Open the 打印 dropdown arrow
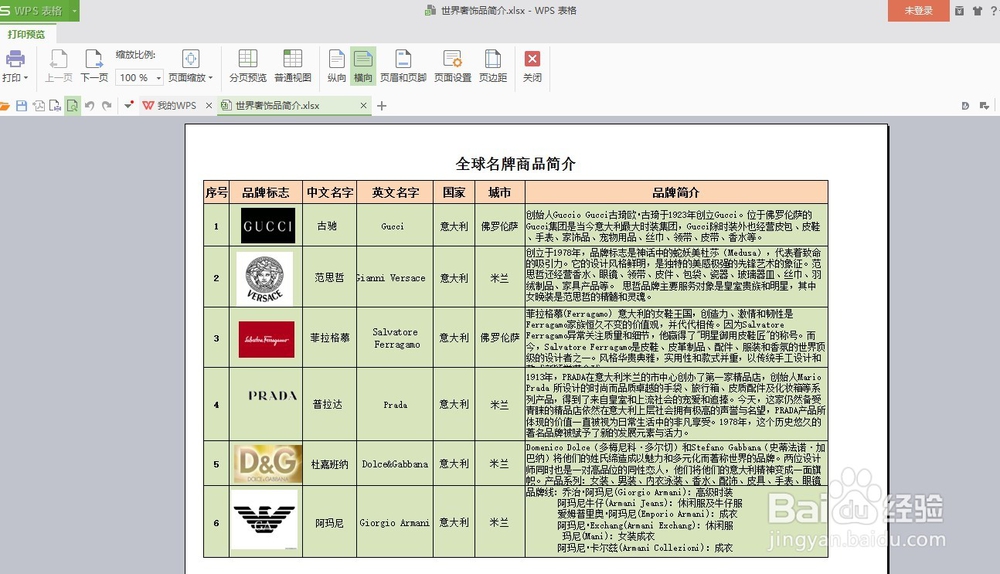The image size is (1000, 574). [x=26, y=78]
